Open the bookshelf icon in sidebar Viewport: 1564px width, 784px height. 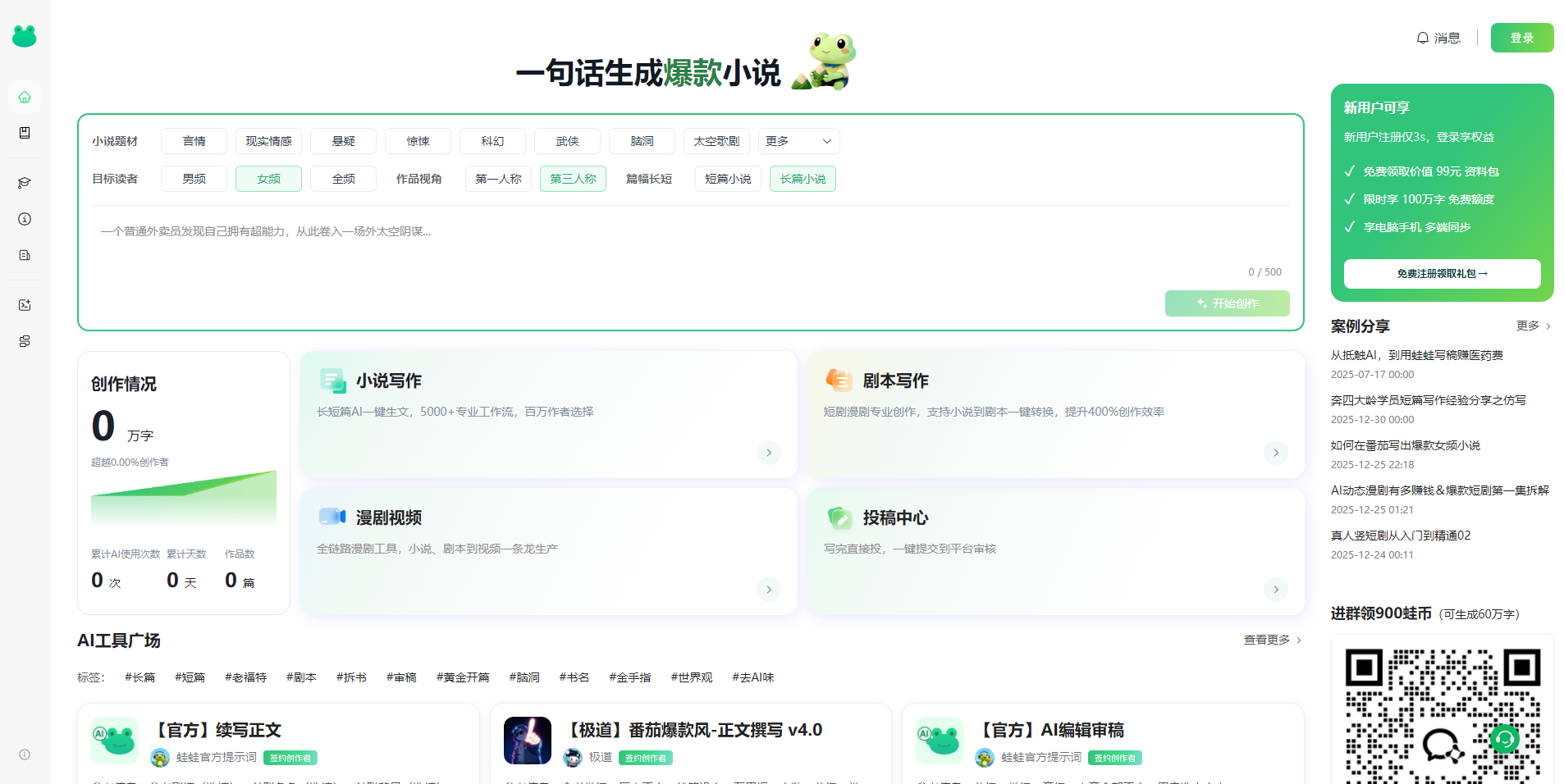click(25, 133)
